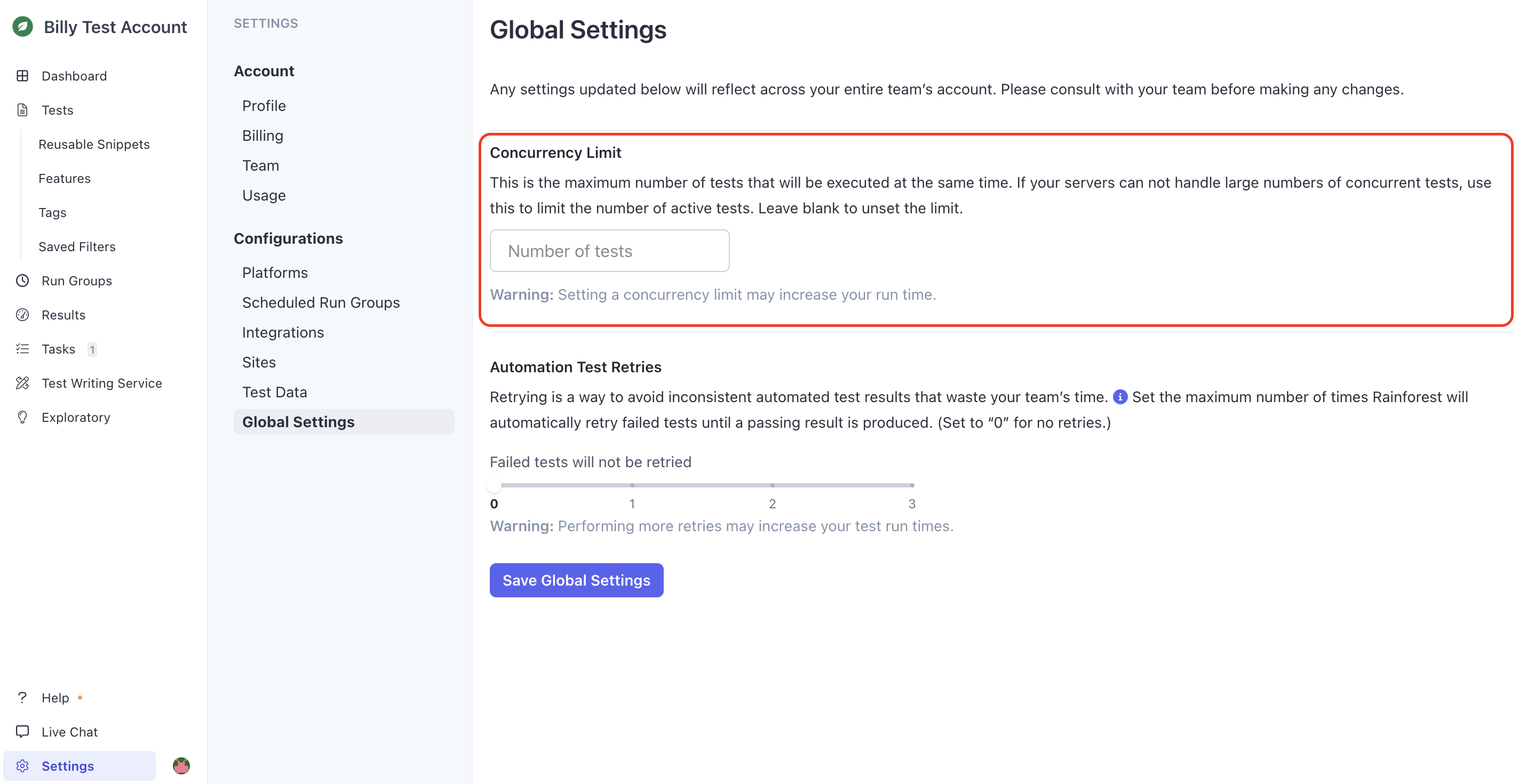Image resolution: width=1527 pixels, height=784 pixels.
Task: Open the Integrations configuration page
Action: 283,332
